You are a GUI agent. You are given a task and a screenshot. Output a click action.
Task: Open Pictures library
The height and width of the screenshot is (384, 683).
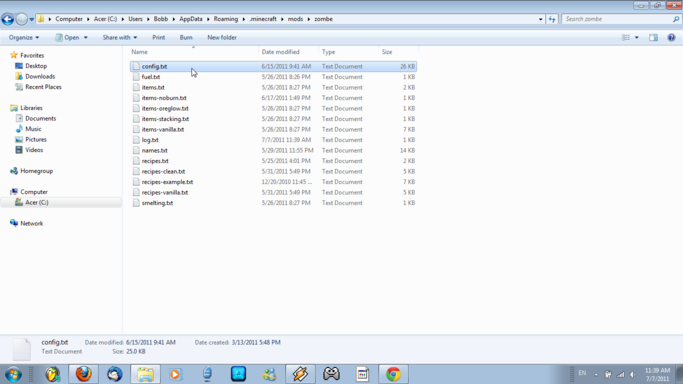pyautogui.click(x=30, y=139)
